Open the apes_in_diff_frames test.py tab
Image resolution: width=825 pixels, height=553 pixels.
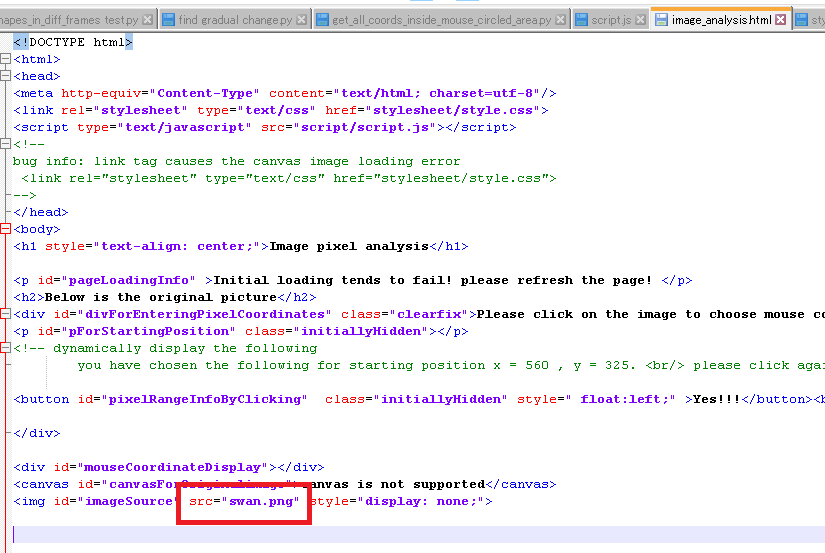(x=69, y=20)
